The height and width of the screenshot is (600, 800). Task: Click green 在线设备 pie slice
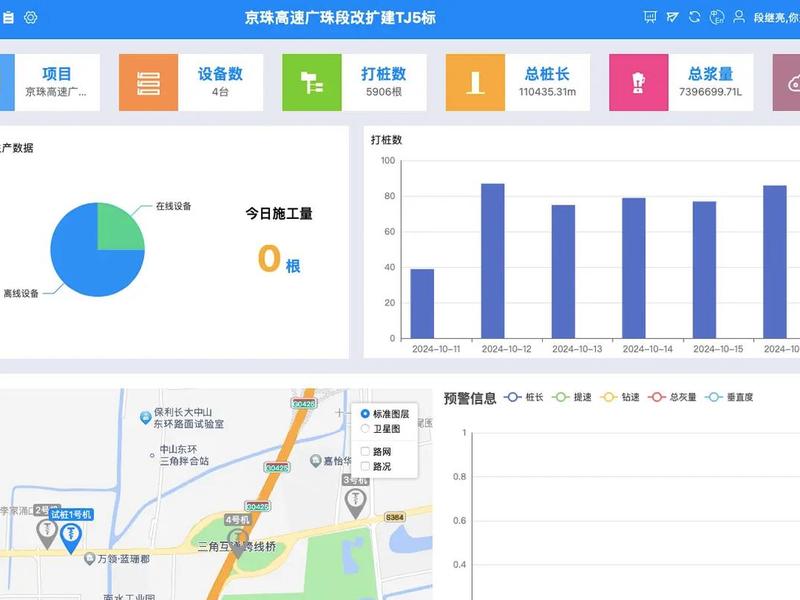[116, 230]
